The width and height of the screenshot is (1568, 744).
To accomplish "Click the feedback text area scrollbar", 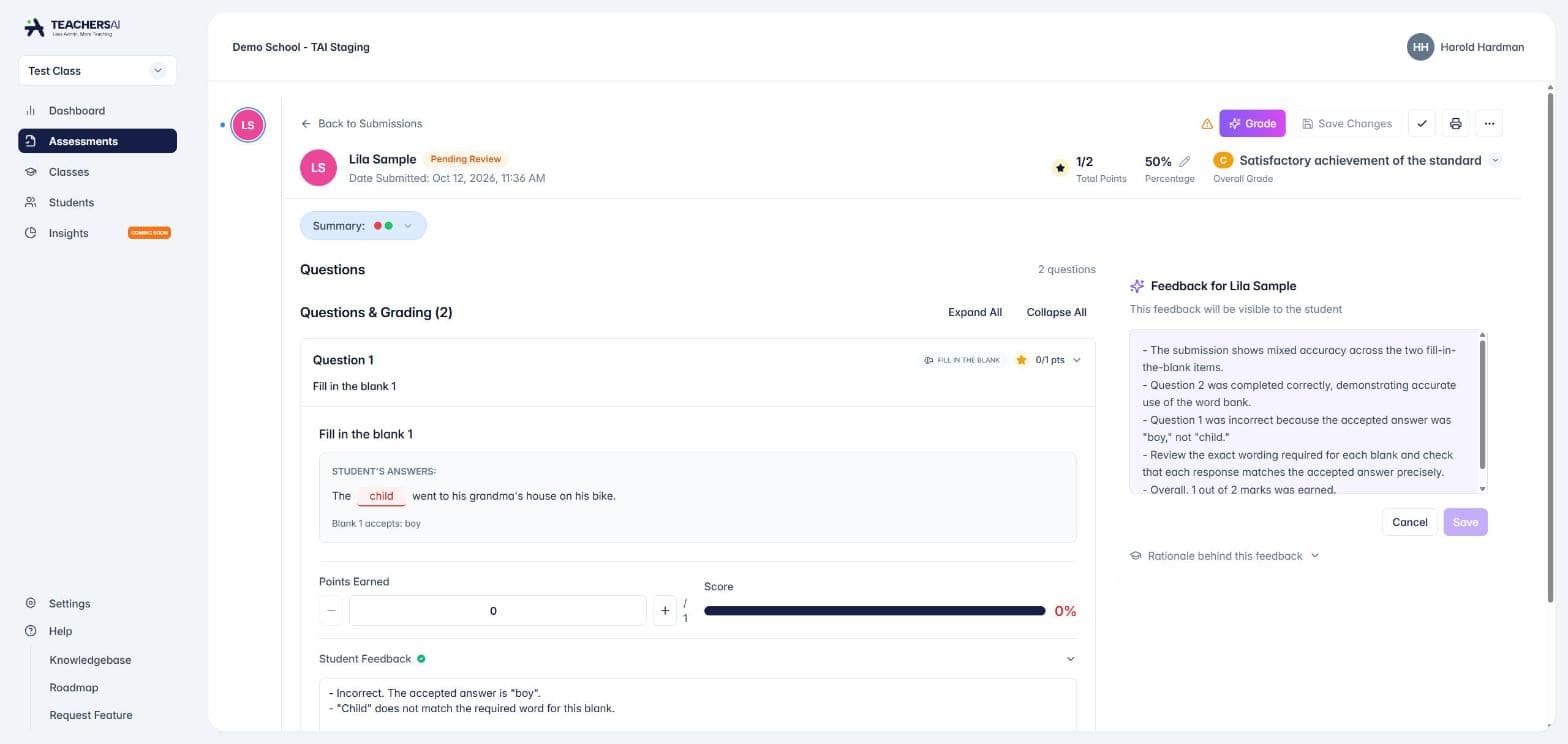I will (x=1482, y=404).
